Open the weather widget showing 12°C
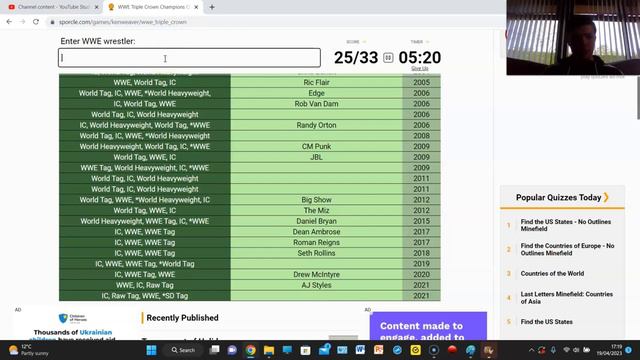This screenshot has width=640, height=360. coord(29,350)
